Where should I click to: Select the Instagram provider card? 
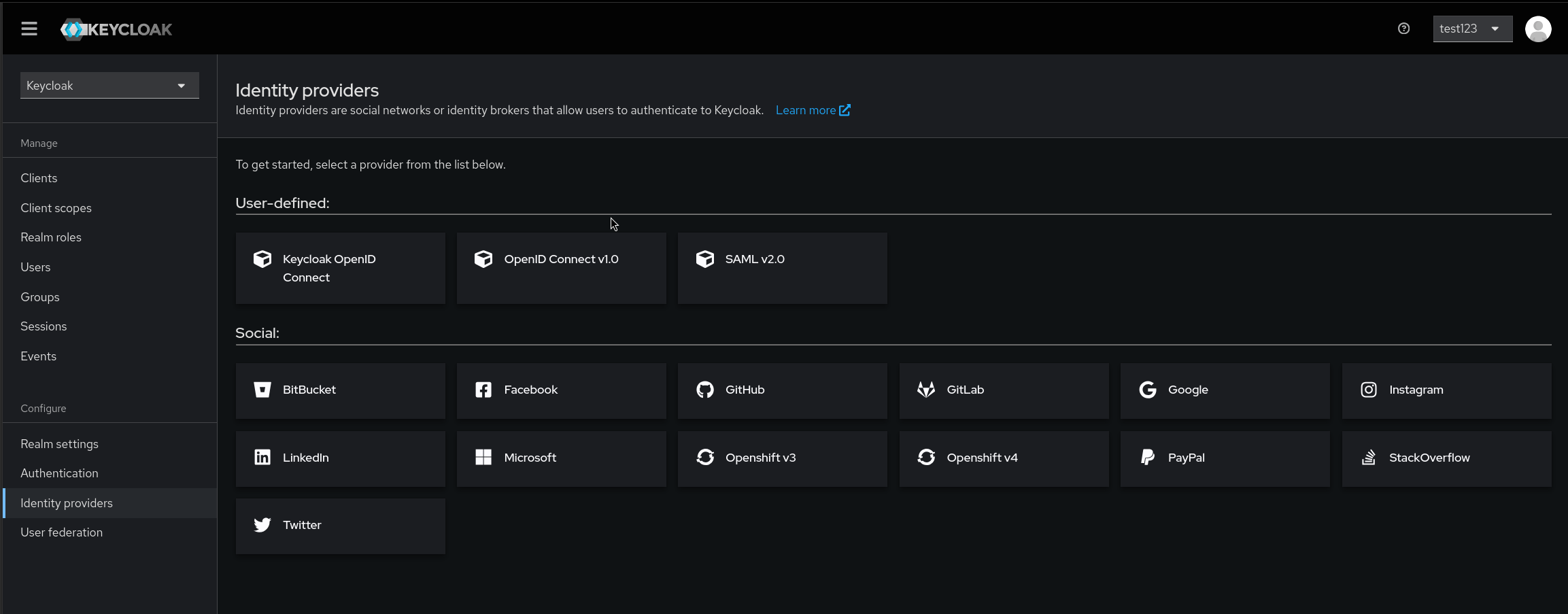[x=1446, y=390]
